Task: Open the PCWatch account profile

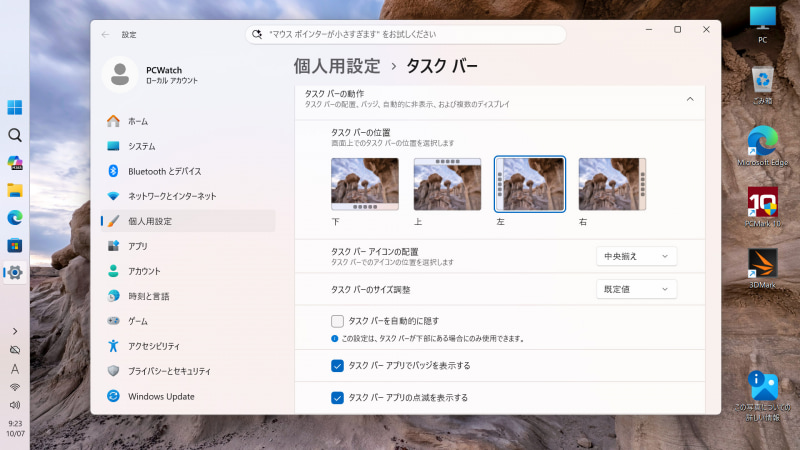Action: [x=151, y=75]
